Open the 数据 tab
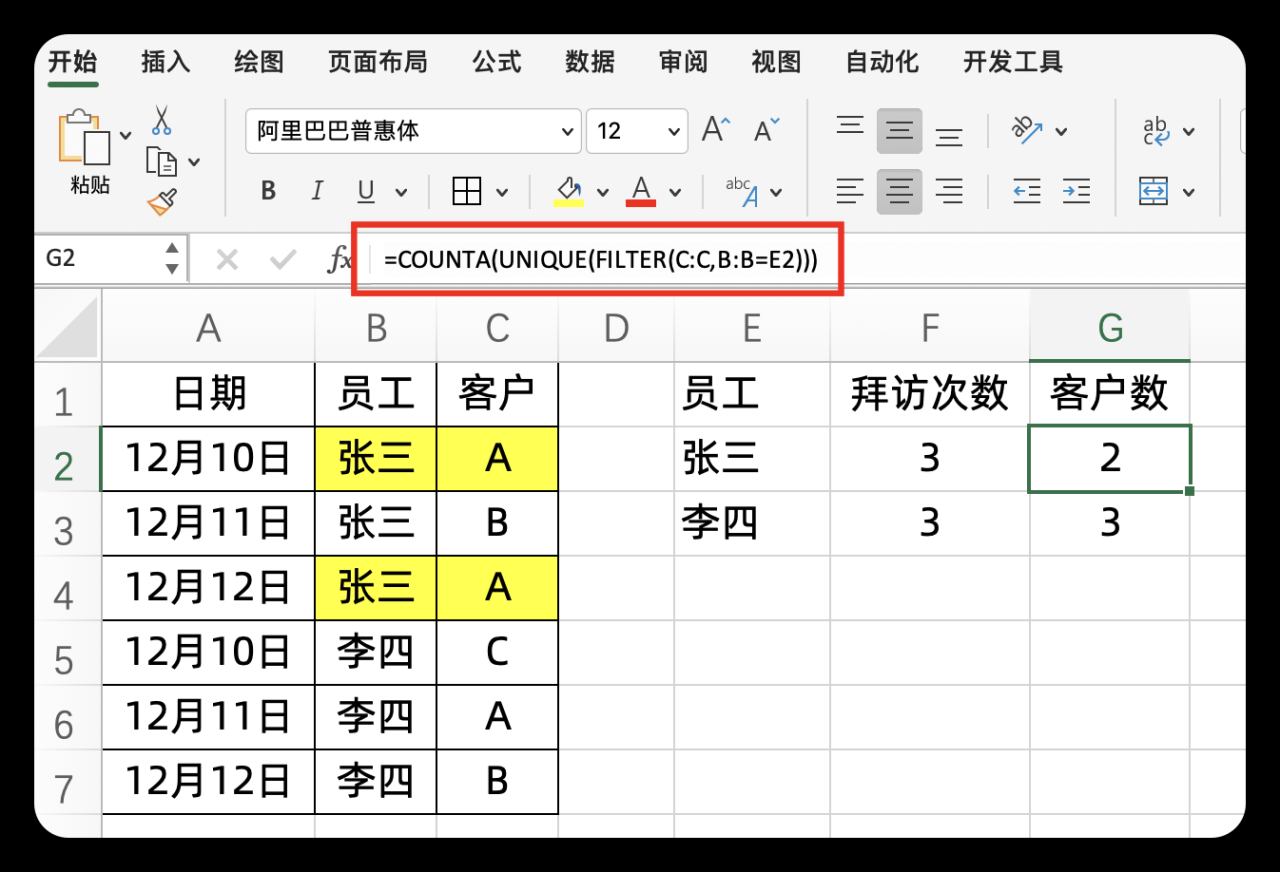The image size is (1280, 872). click(x=590, y=62)
